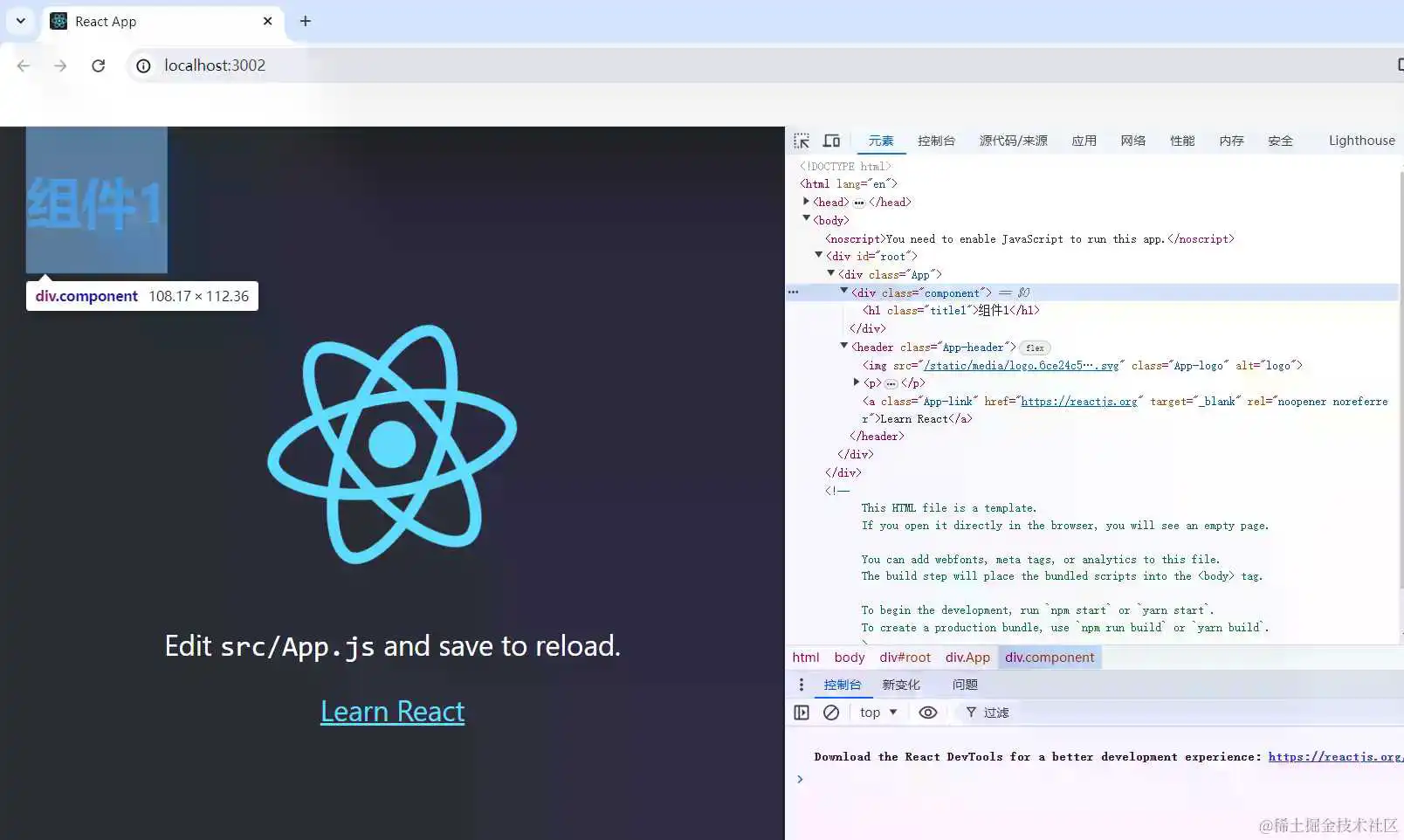Follow the reactjs.org href in DOM tree
This screenshot has height=840, width=1404.
pos(1079,402)
